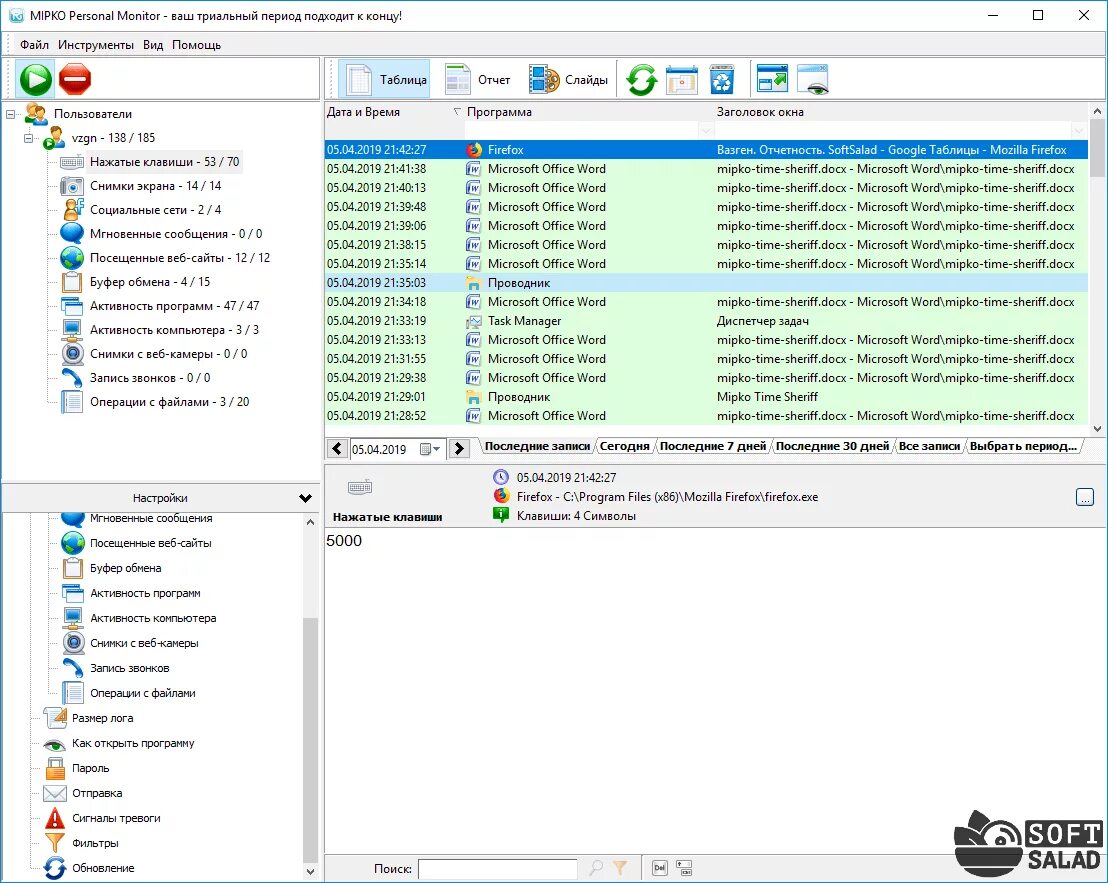Open Посещенные веб-сайты settings
Screen dimensions: 1108x883
[x=150, y=543]
